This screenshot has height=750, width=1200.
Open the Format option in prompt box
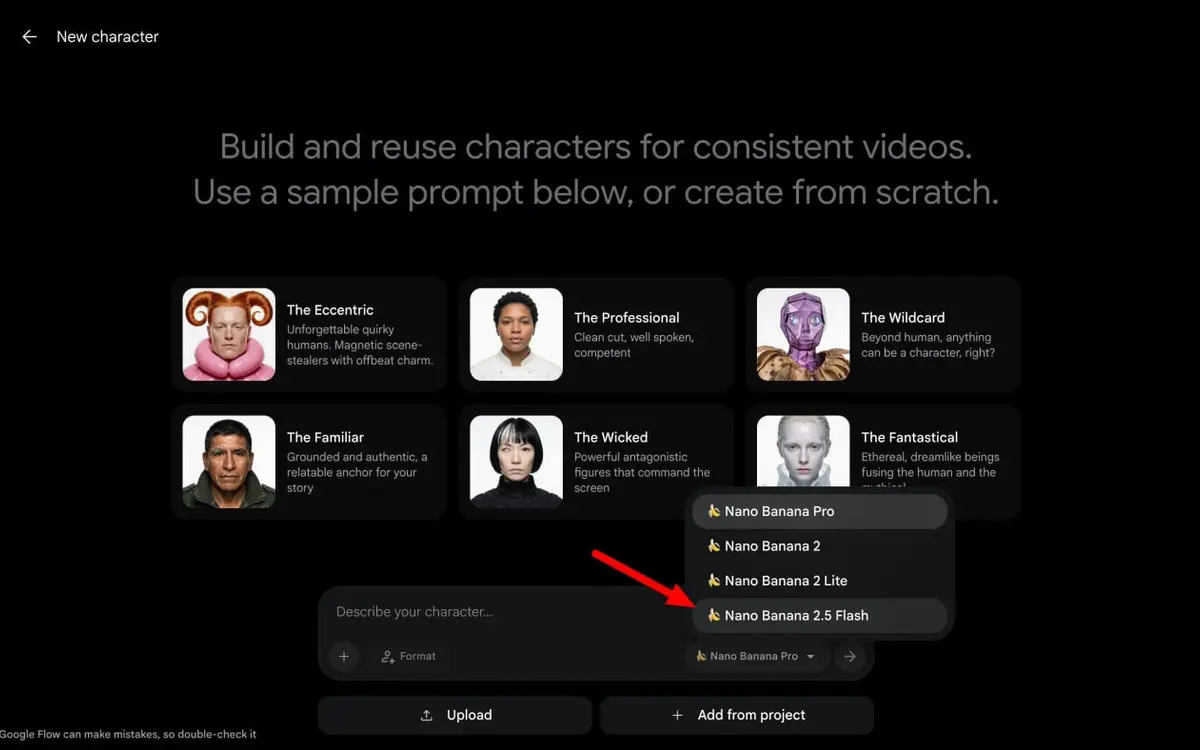click(x=408, y=656)
